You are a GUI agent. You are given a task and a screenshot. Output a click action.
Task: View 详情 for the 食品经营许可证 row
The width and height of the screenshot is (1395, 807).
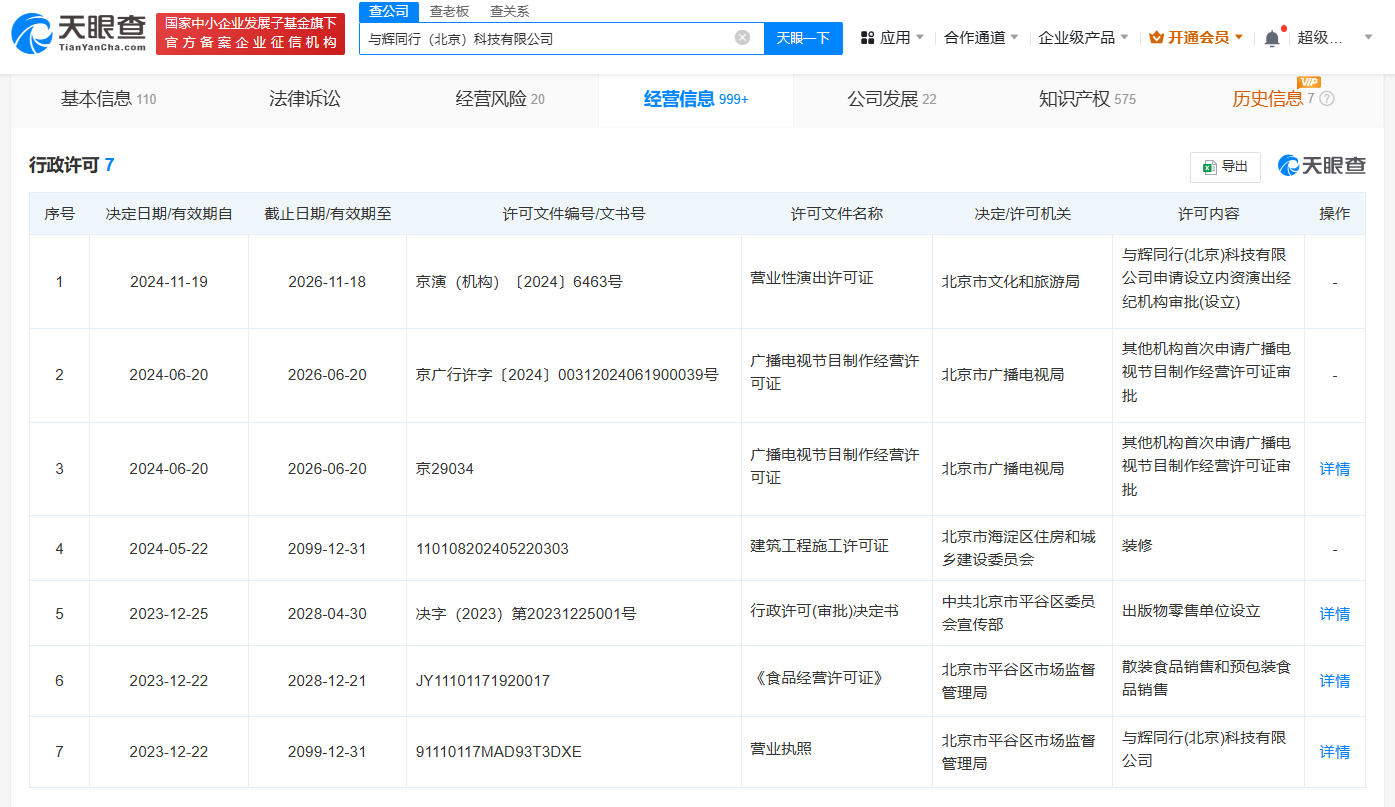(1334, 681)
